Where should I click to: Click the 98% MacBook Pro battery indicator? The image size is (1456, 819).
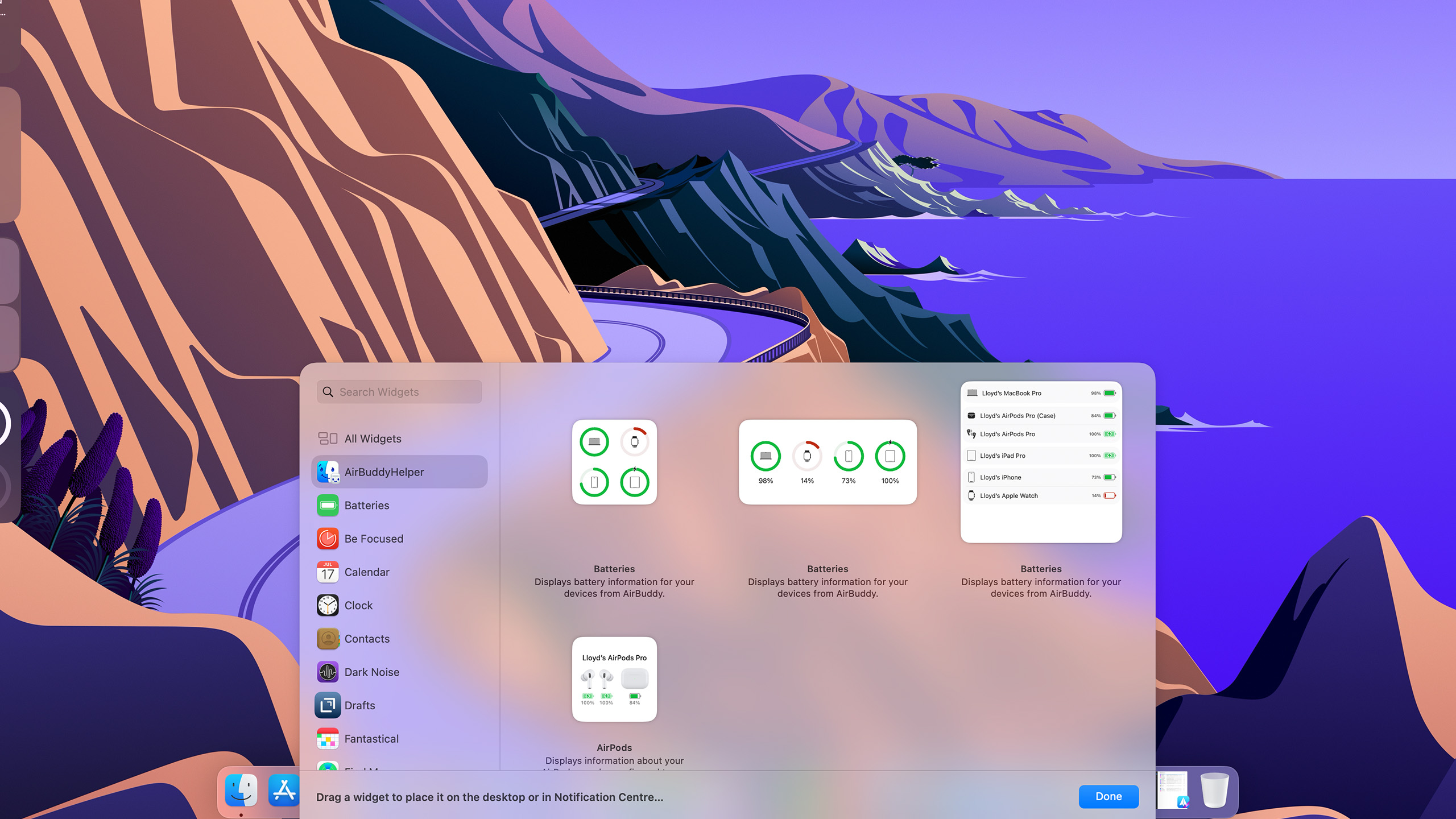coord(1110,393)
